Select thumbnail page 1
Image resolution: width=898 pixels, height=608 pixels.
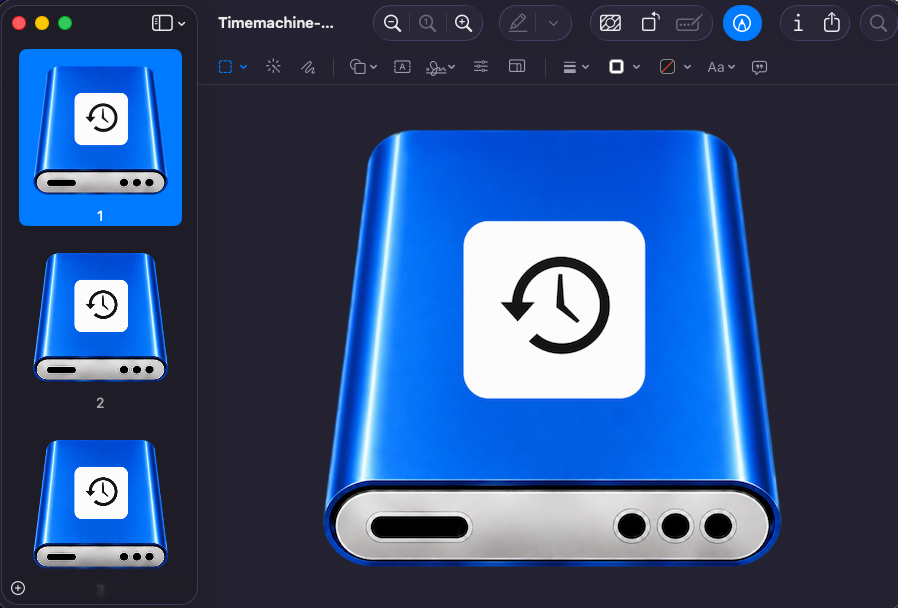[100, 137]
